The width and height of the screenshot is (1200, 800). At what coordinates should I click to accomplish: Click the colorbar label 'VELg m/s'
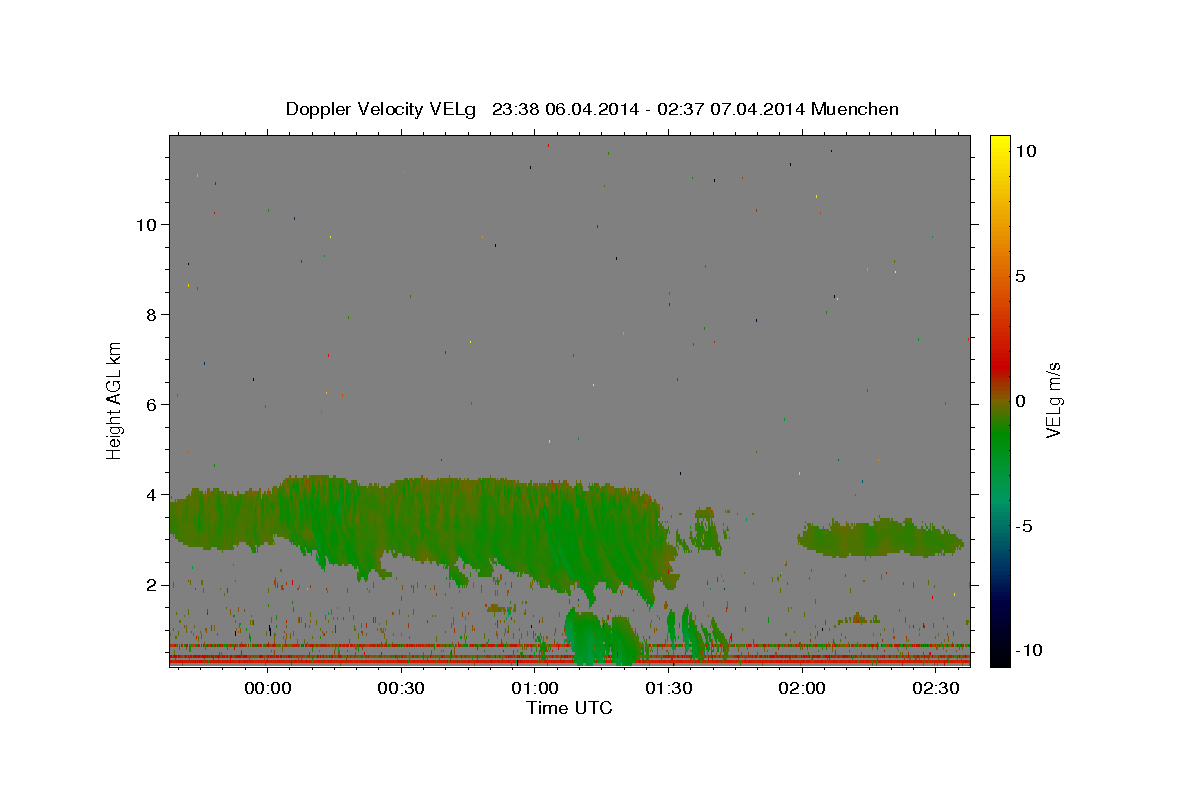tap(1053, 400)
